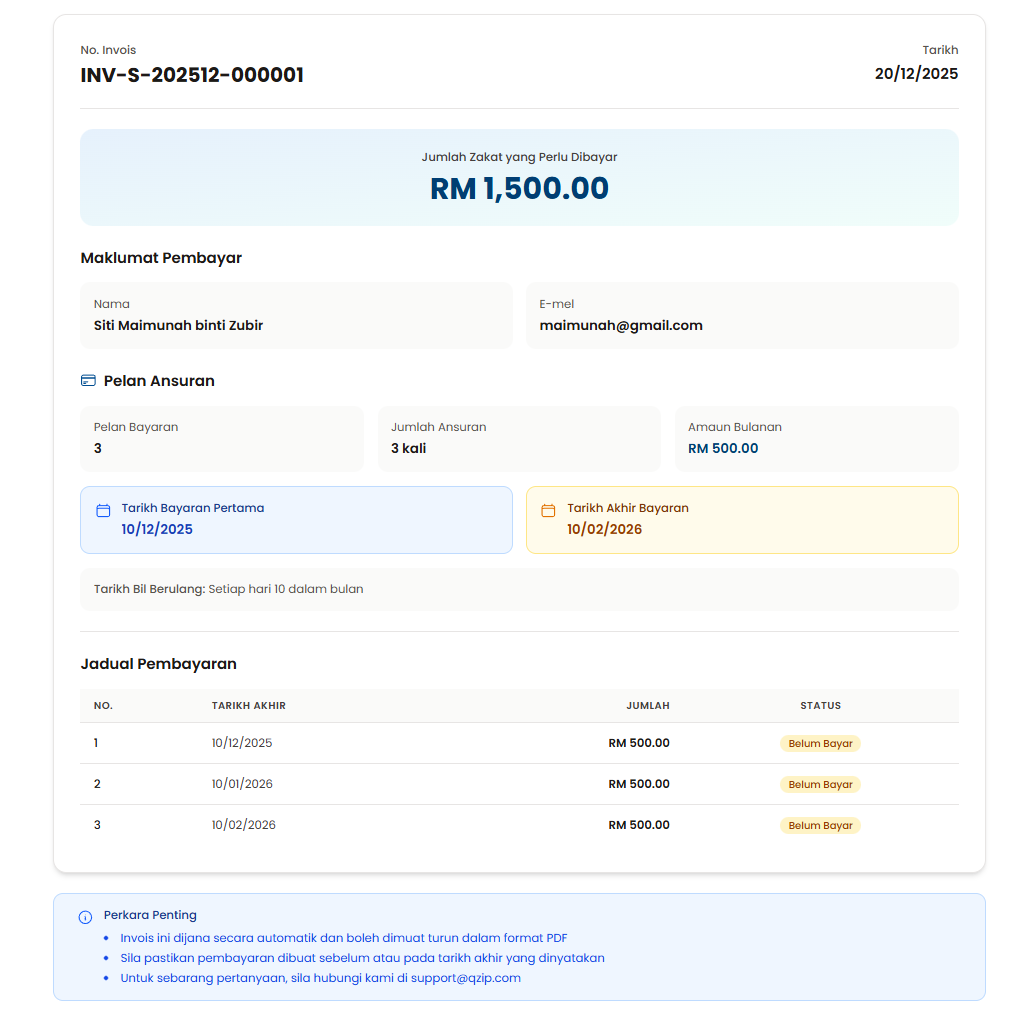1020x1013 pixels.
Task: Click Belum Bayar badge for 10/01/2026 payment
Action: (x=820, y=785)
